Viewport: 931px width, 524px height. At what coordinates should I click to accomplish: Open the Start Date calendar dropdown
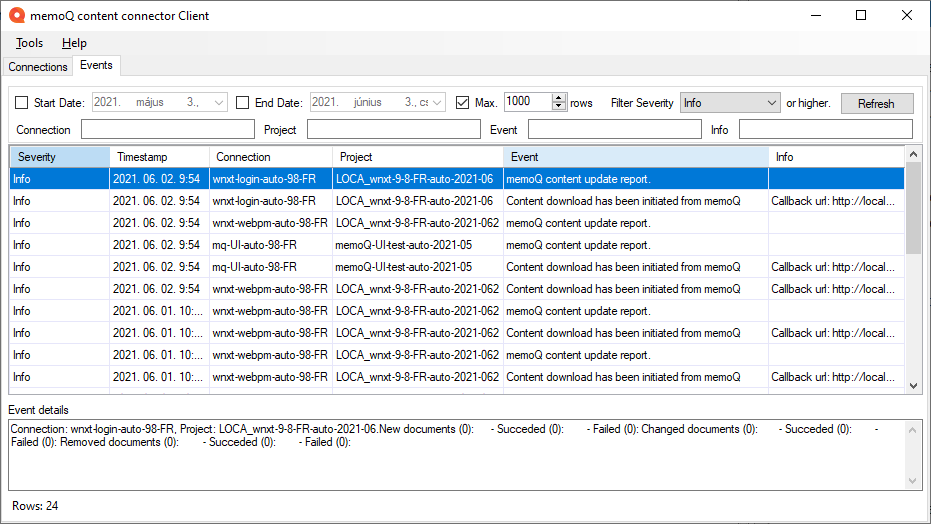[219, 103]
